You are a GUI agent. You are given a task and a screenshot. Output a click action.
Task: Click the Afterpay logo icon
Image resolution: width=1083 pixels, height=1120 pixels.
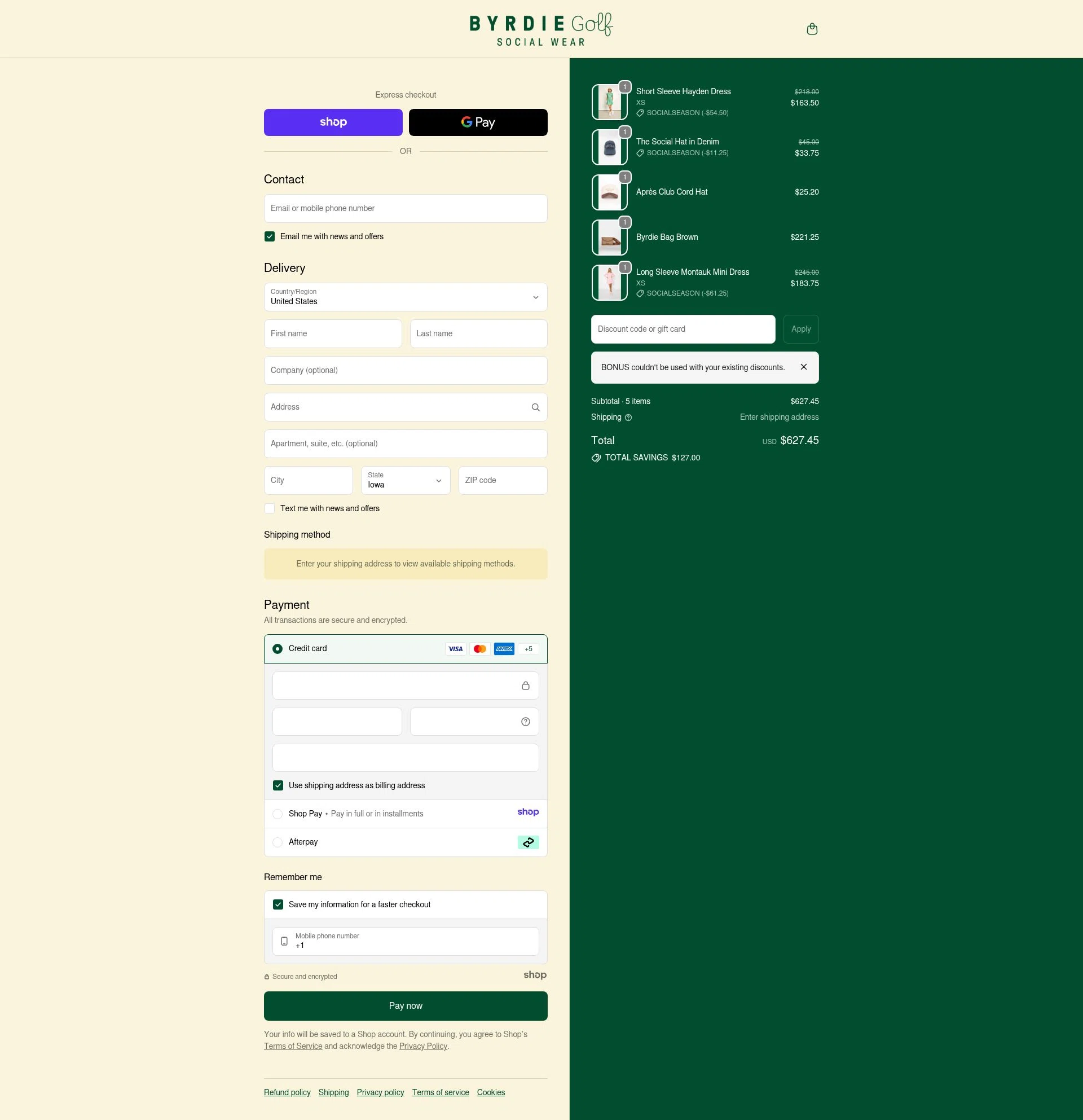coord(527,842)
